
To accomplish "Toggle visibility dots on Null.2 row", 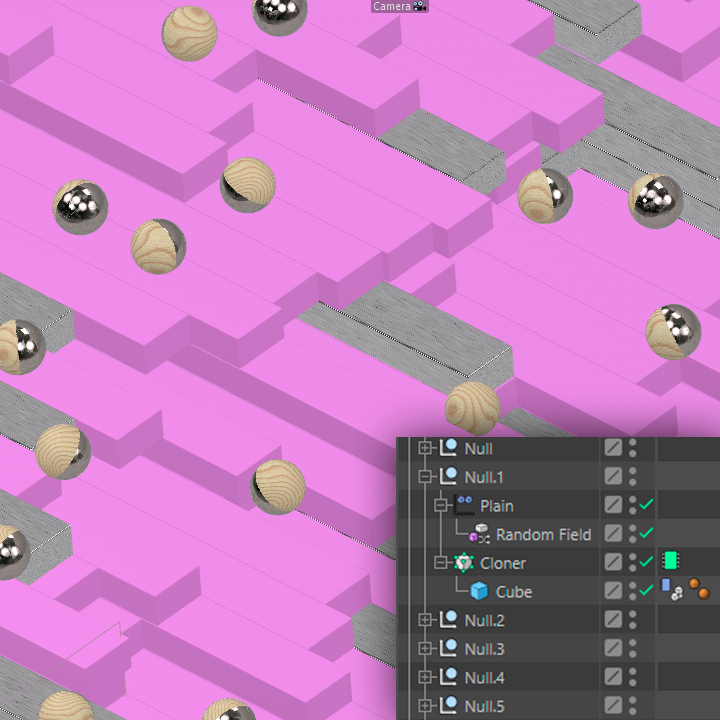I will tap(633, 619).
